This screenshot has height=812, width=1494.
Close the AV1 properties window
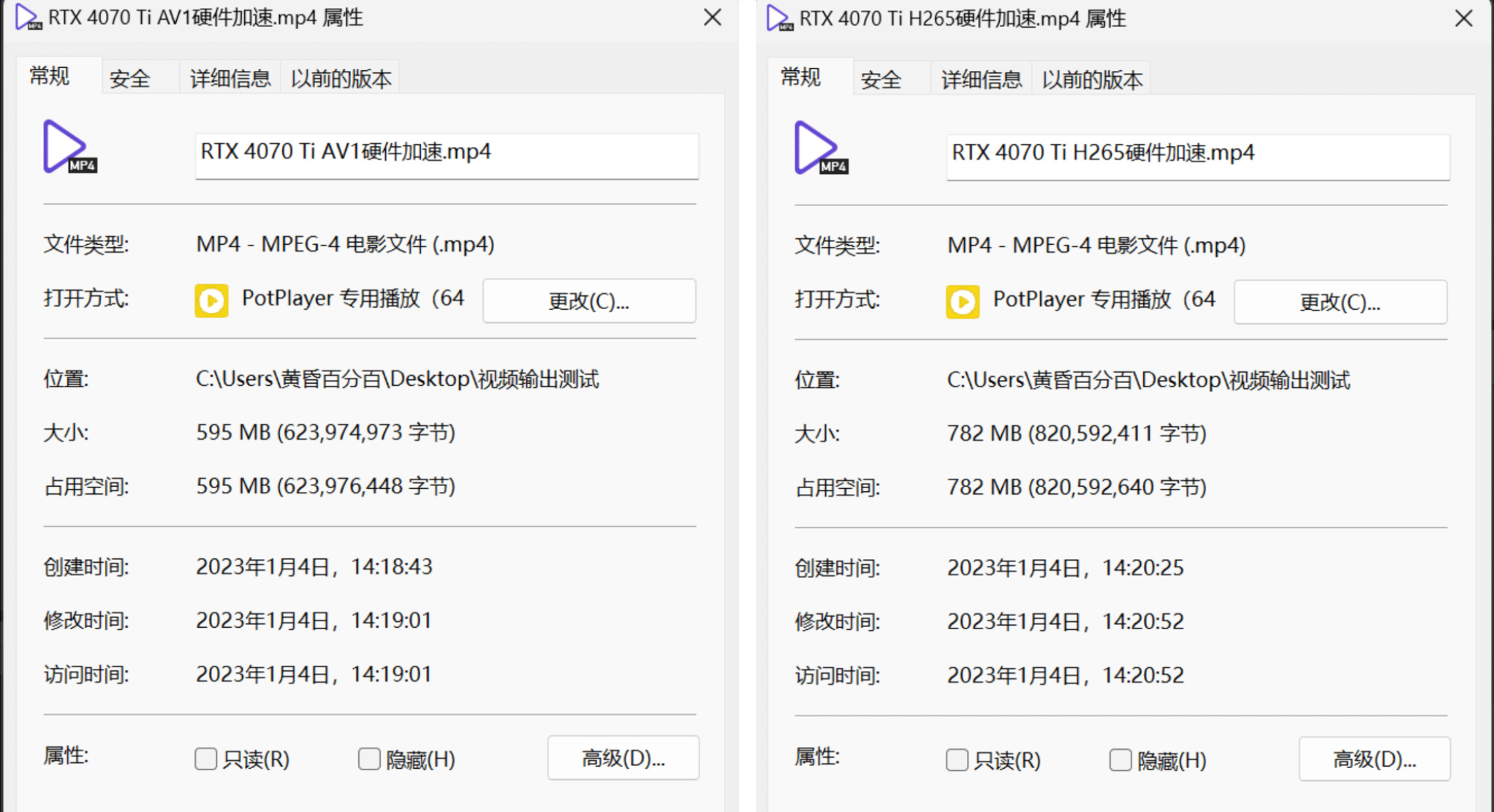tap(713, 18)
